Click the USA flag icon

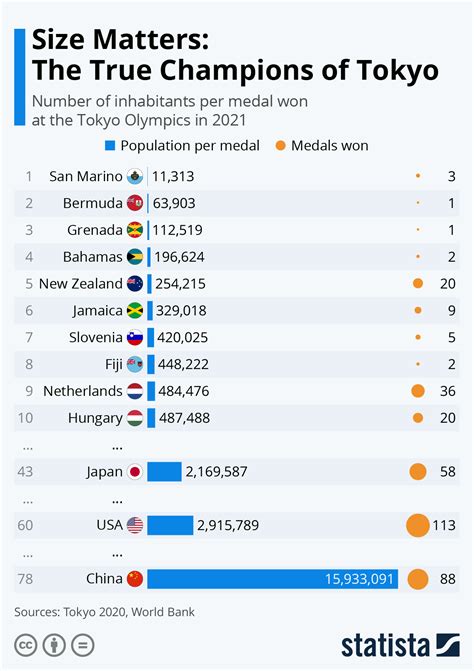tap(135, 525)
